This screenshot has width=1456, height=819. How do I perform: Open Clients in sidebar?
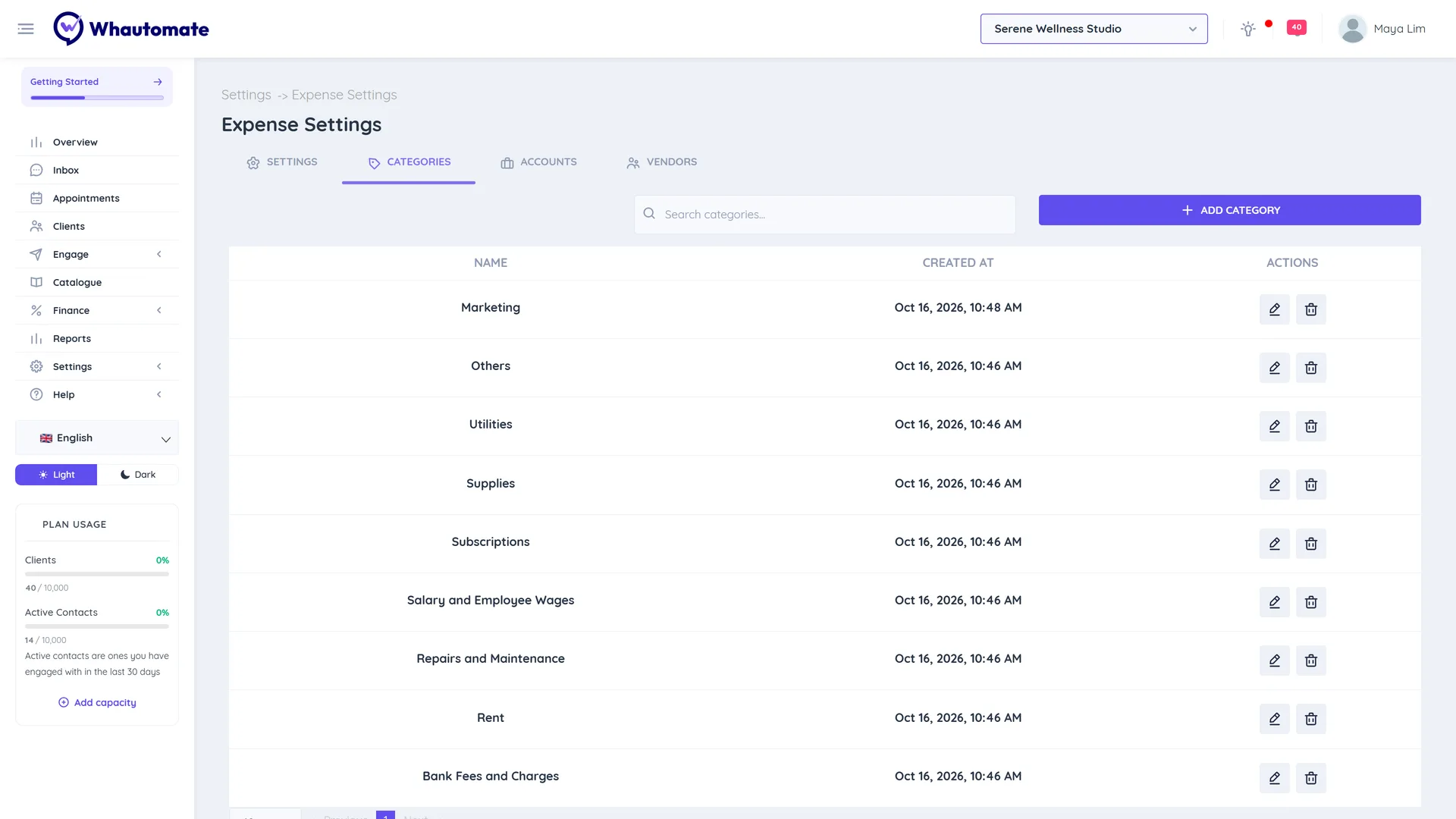pos(97,226)
